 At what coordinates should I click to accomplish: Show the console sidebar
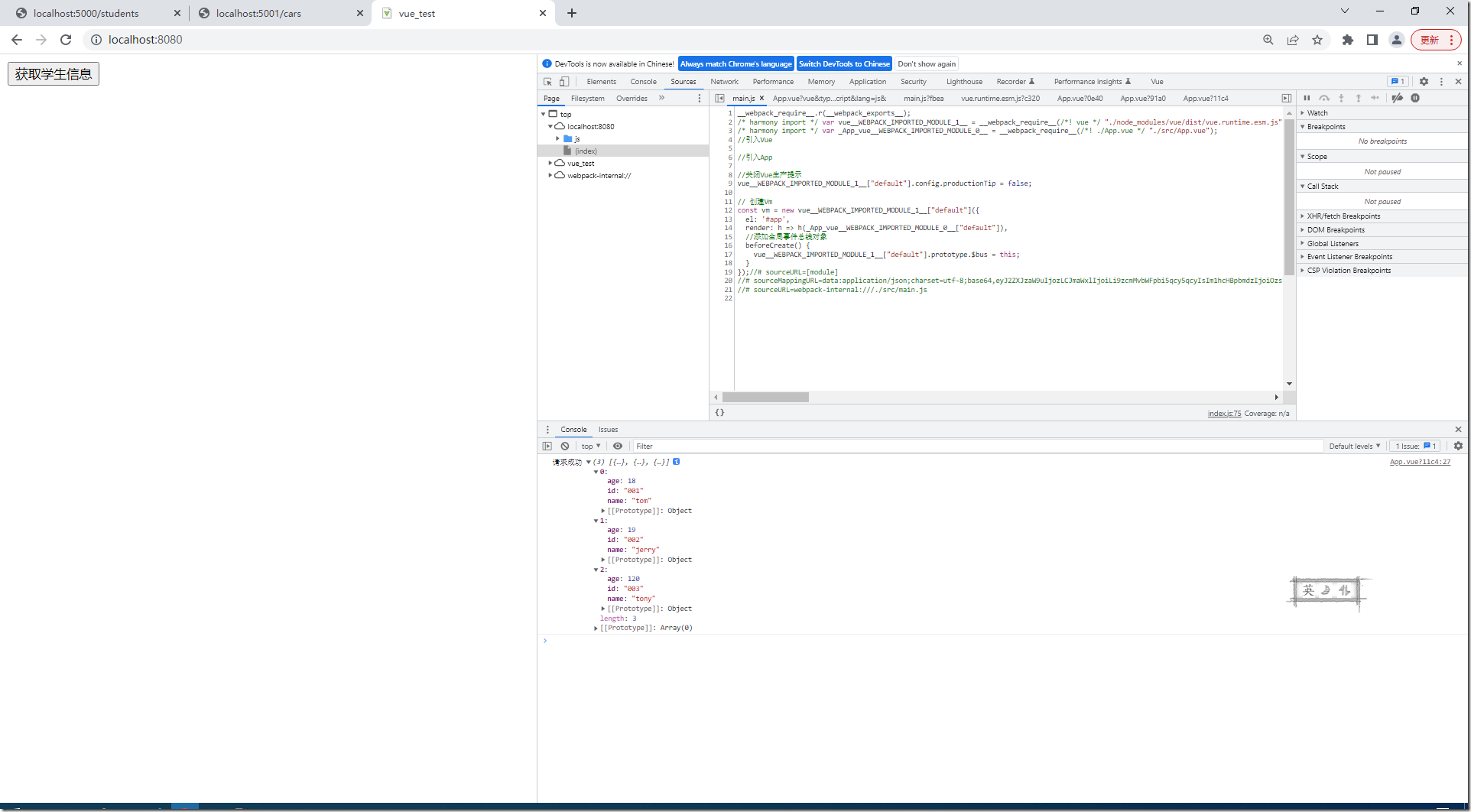(547, 446)
